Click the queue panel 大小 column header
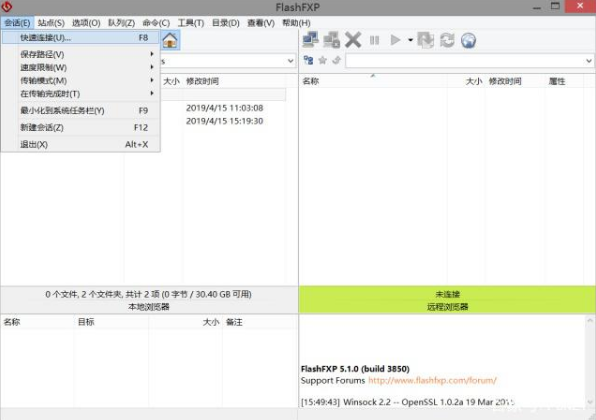The width and height of the screenshot is (596, 420). [x=185, y=322]
